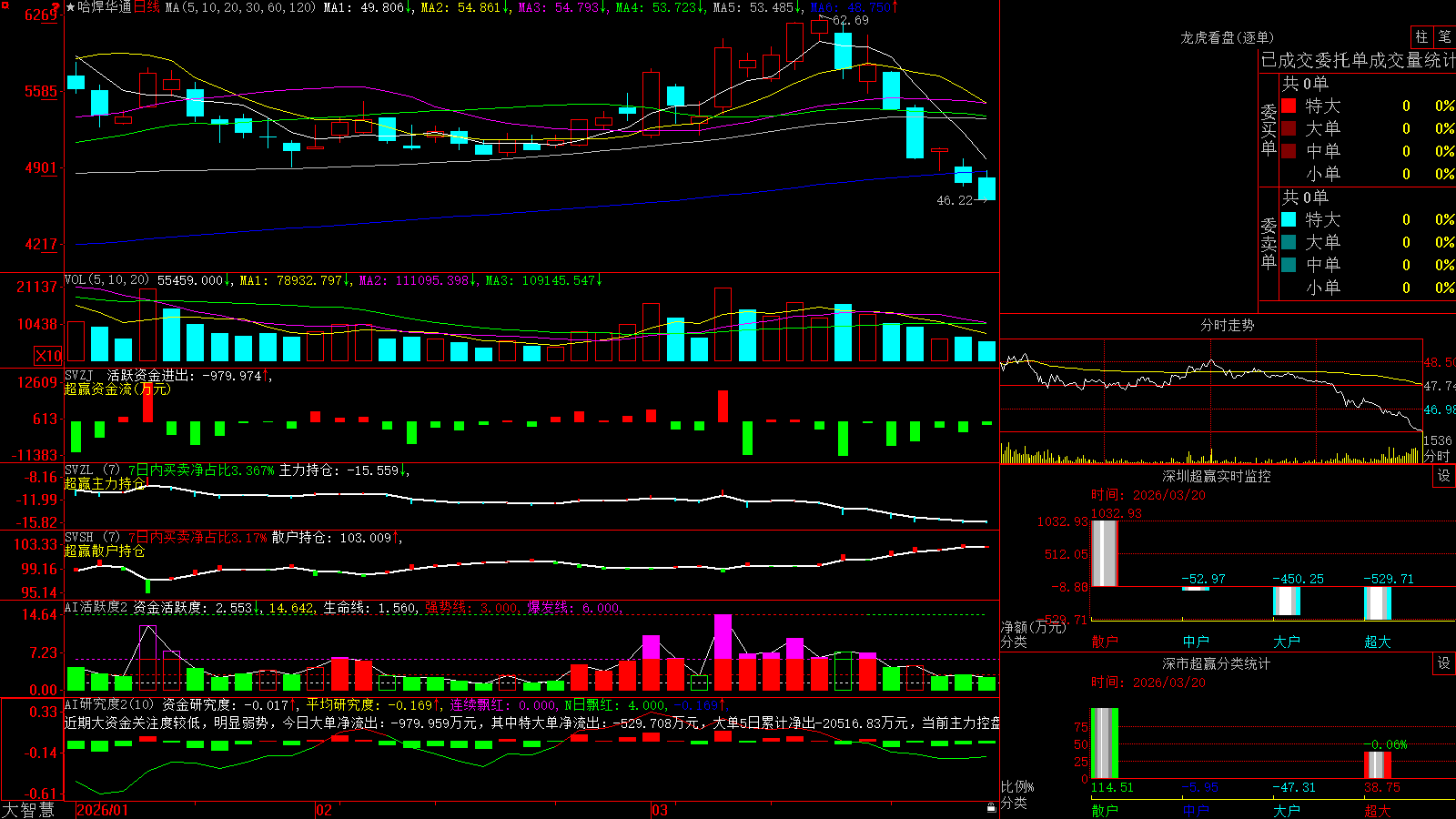This screenshot has width=1456, height=819.
Task: Click the X10 volume scale box
Action: 48,356
